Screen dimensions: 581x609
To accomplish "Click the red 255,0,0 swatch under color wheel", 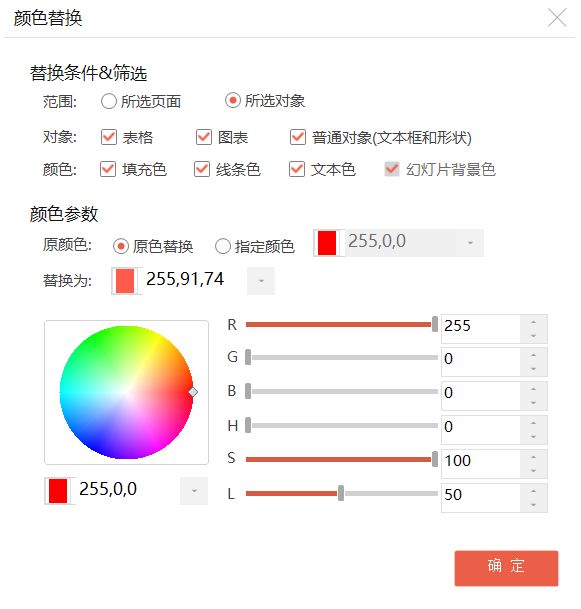I will [x=58, y=491].
